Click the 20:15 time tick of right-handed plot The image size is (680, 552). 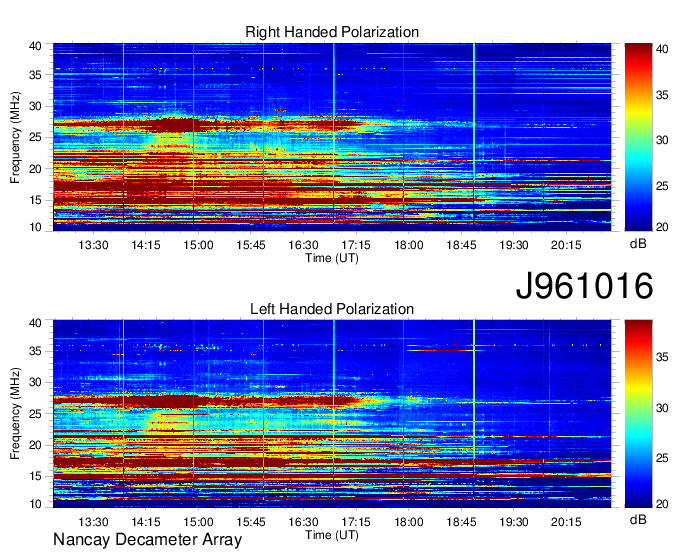click(x=566, y=245)
